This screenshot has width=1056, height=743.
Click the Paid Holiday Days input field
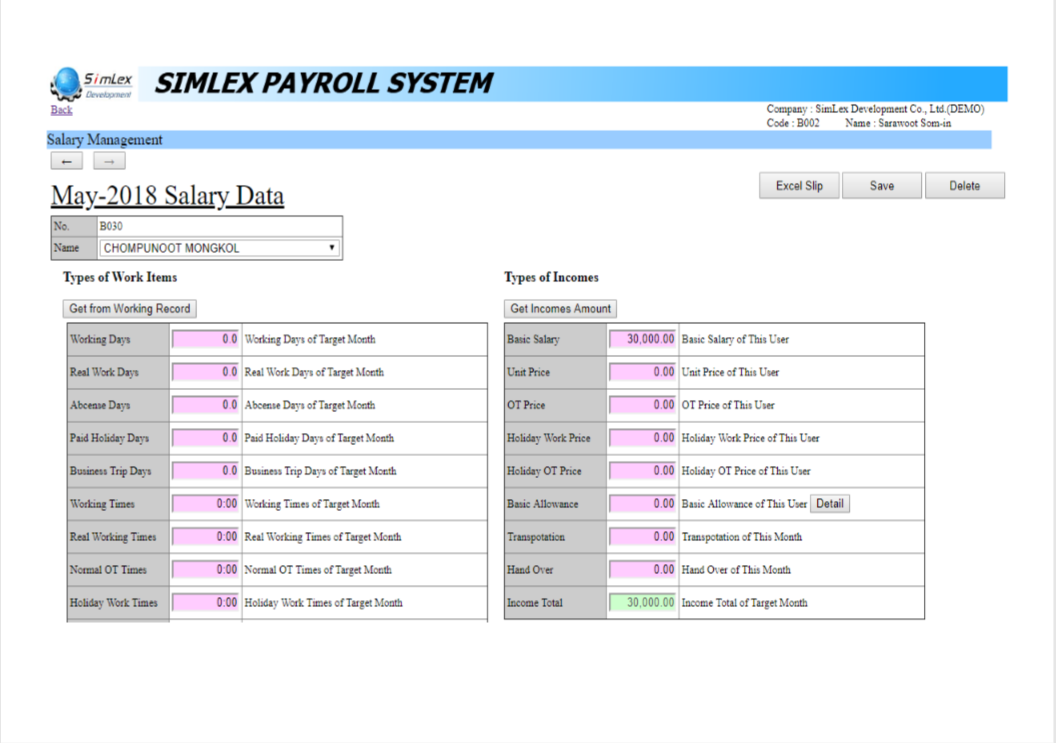[x=205, y=438]
